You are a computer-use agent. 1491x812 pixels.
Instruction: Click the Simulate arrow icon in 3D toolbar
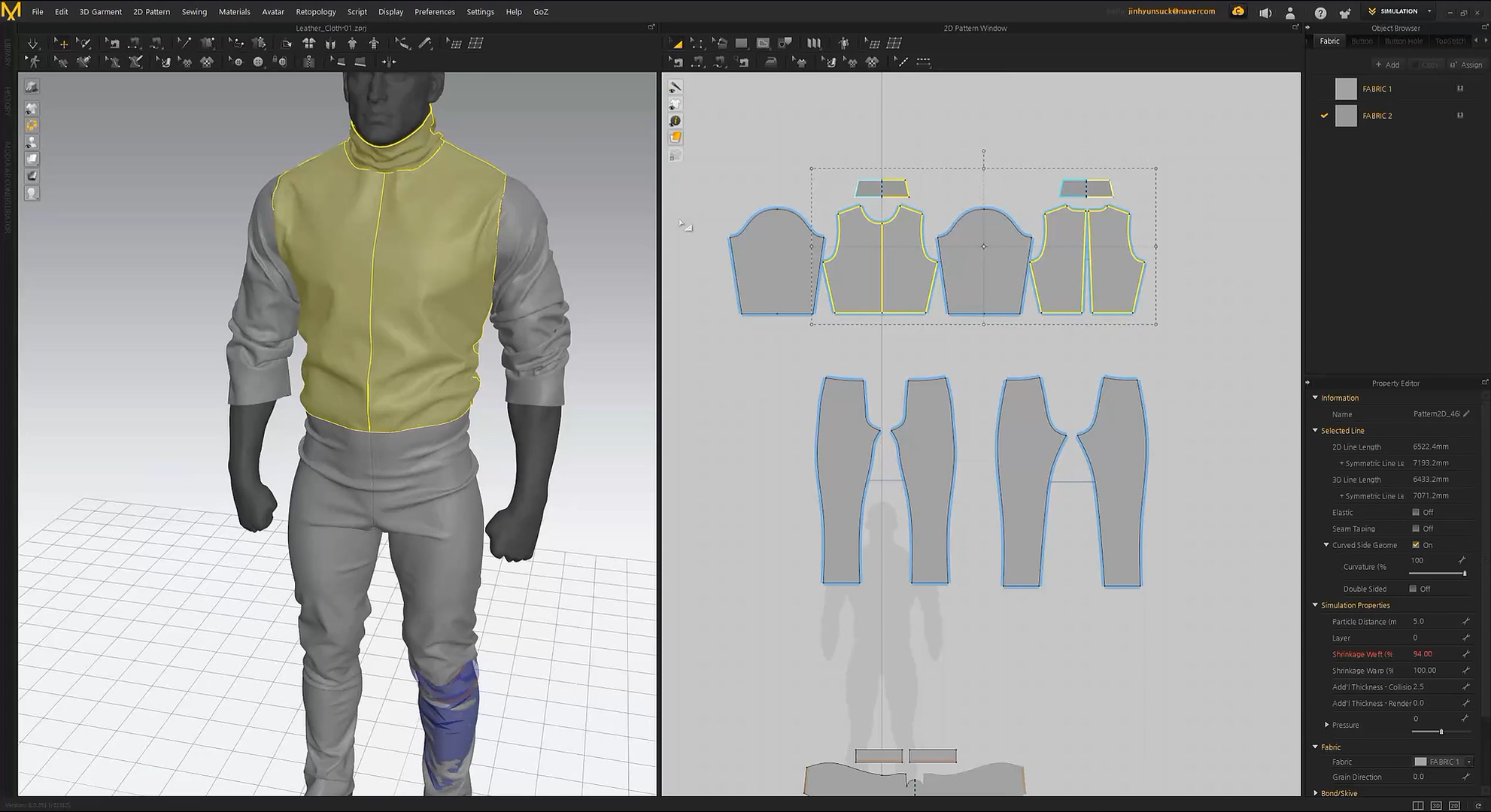point(32,44)
